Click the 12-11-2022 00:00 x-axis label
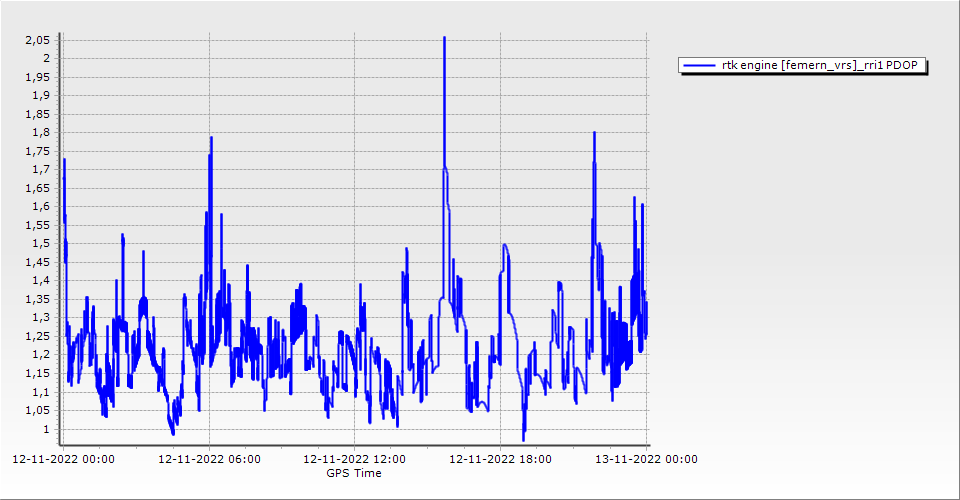 pyautogui.click(x=63, y=460)
